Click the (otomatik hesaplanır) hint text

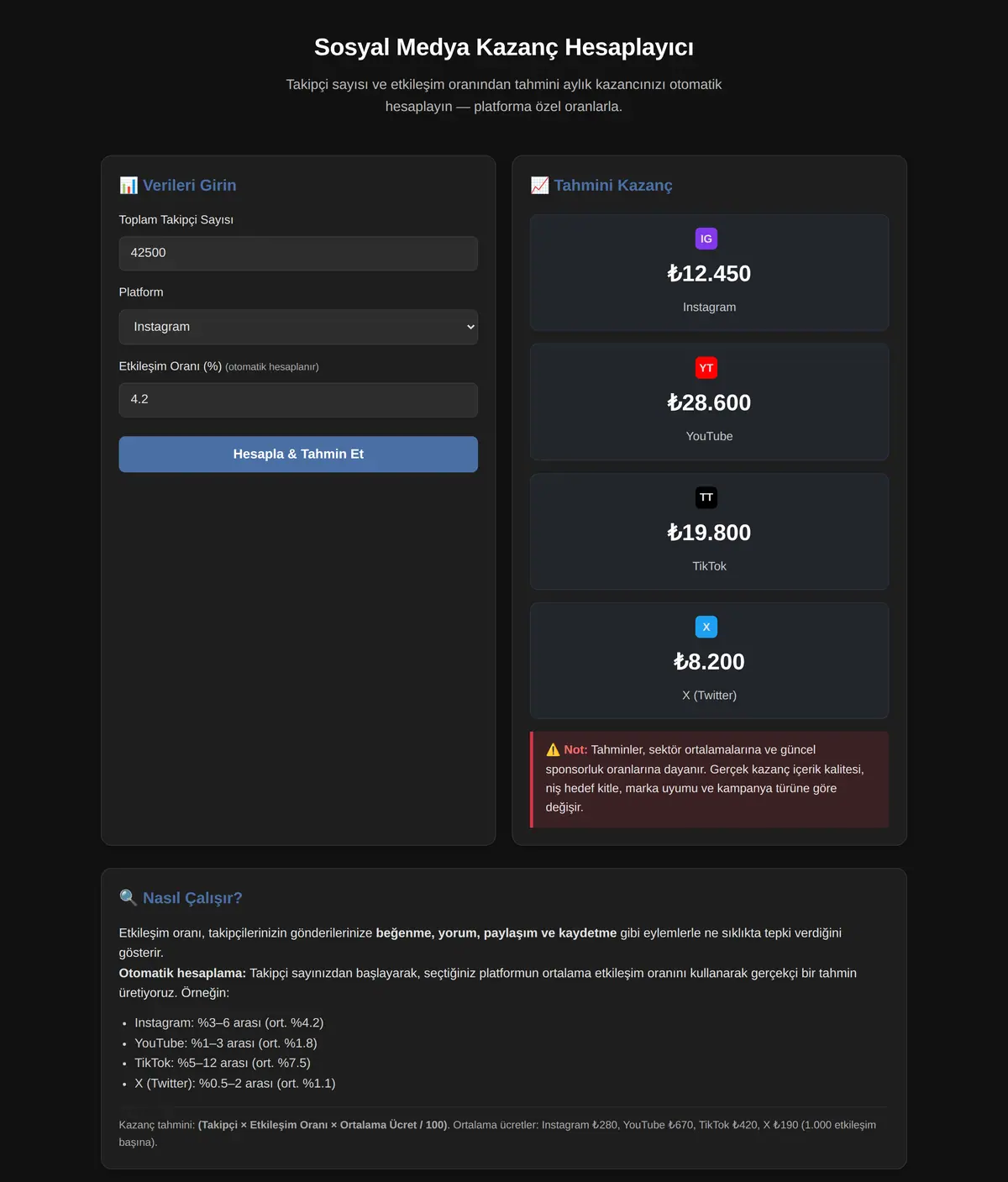272,367
